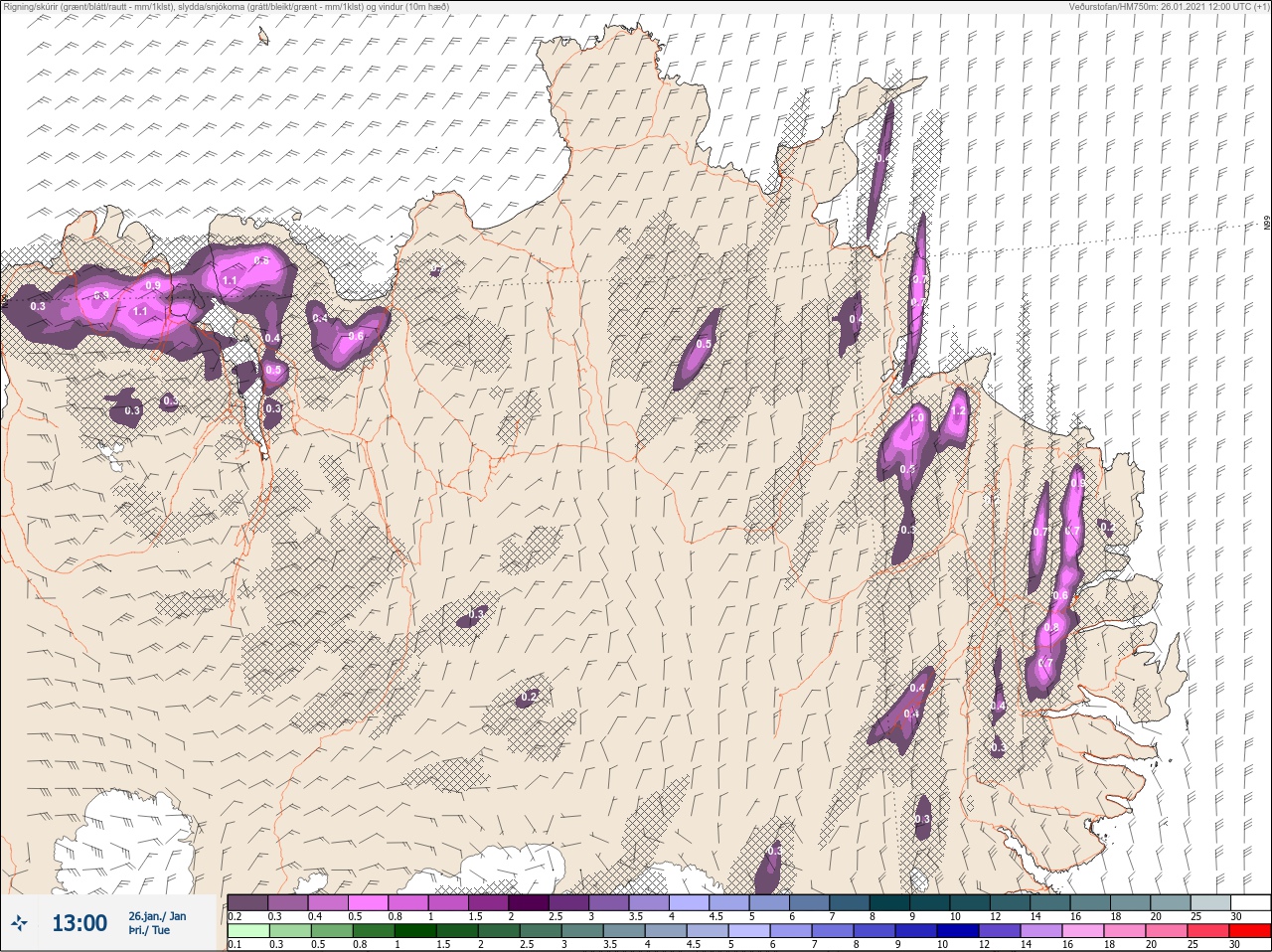The width and height of the screenshot is (1272, 952).
Task: Click the '30' label under the upper legend
Action: (x=1235, y=916)
